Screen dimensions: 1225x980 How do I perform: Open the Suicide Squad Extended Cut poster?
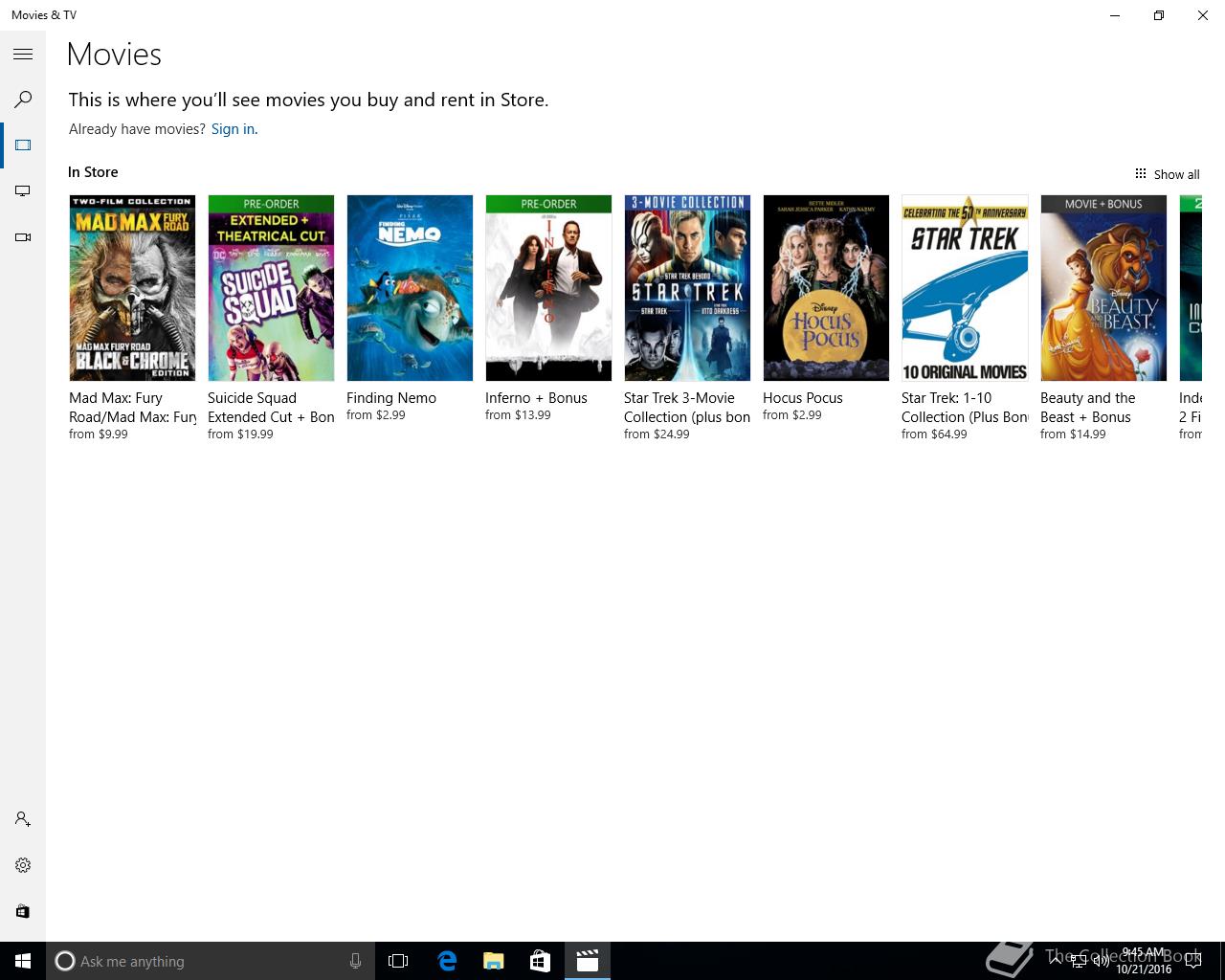pyautogui.click(x=271, y=288)
